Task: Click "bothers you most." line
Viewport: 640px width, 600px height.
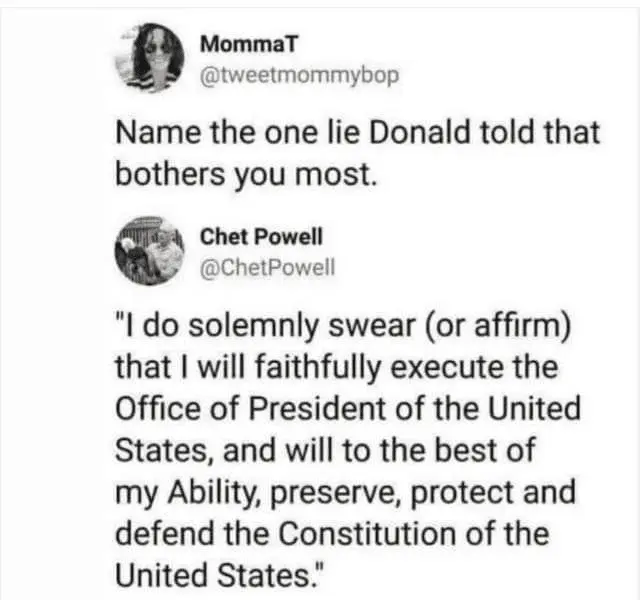Action: click(x=248, y=173)
